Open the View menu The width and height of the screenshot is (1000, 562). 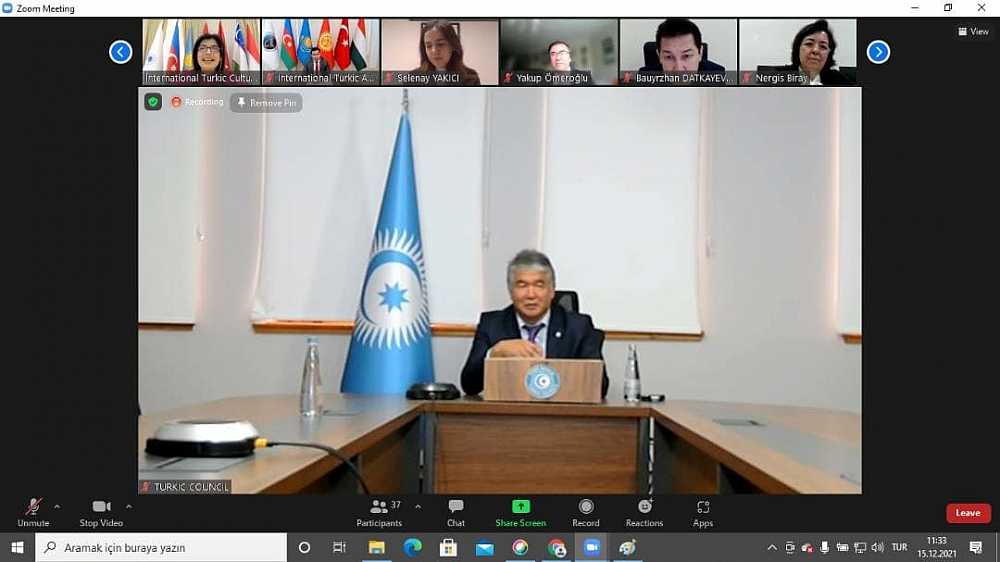tap(973, 31)
